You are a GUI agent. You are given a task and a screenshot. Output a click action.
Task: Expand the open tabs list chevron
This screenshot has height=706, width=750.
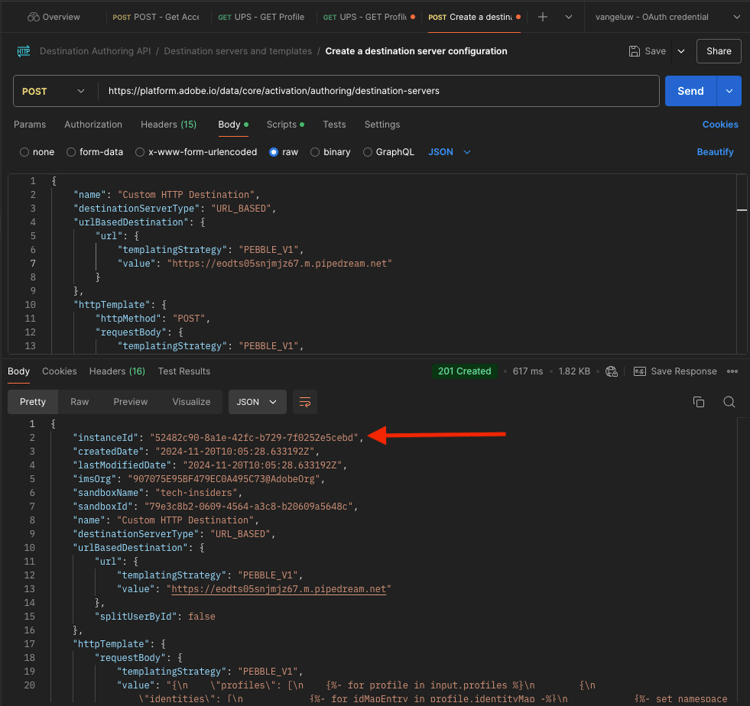[569, 17]
